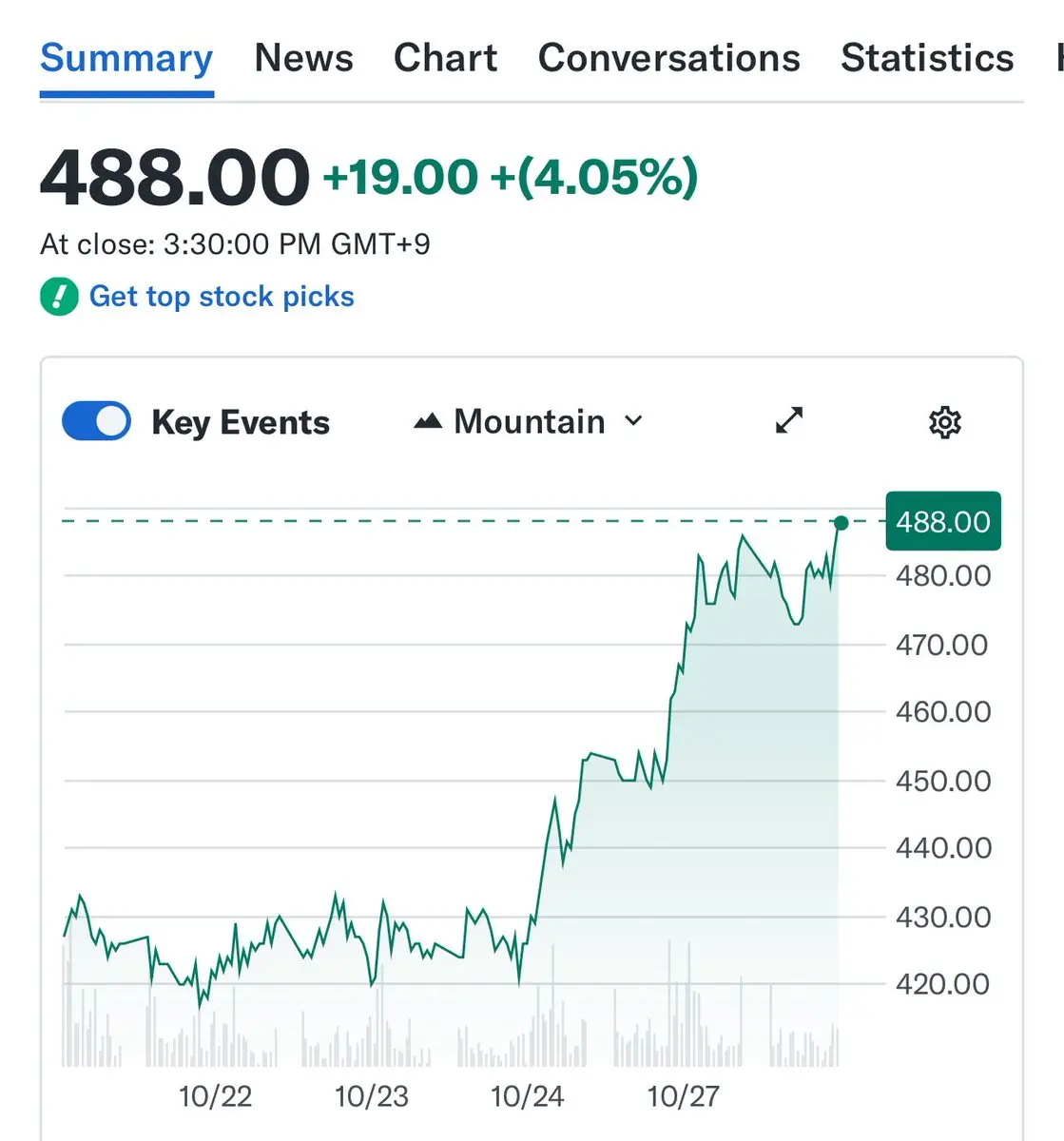Image resolution: width=1064 pixels, height=1141 pixels.
Task: Click the large 488.00 price heading
Action: [175, 177]
